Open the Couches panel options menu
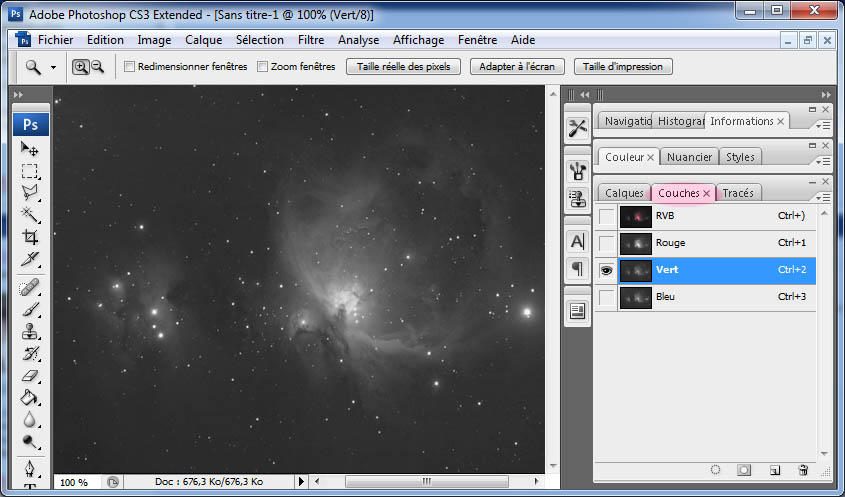The image size is (845, 497). [822, 198]
